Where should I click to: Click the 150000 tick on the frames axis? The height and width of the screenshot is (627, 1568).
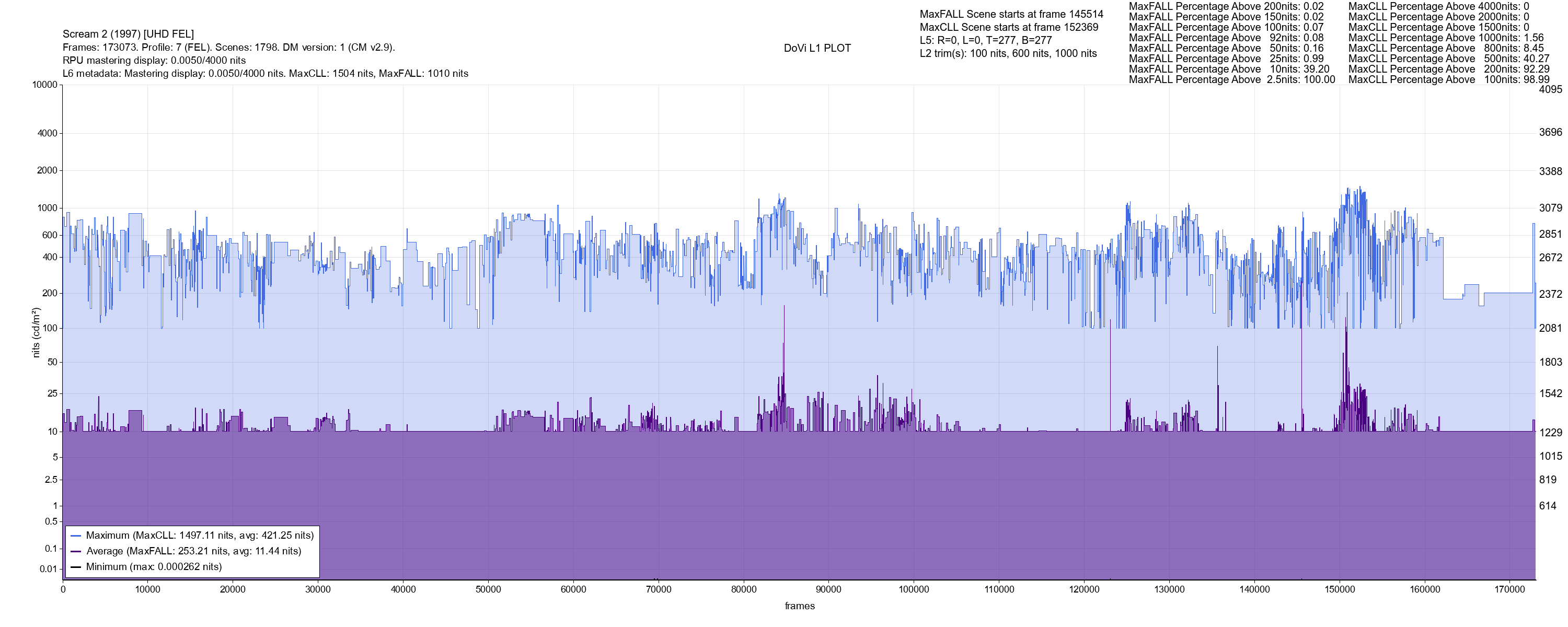coord(1339,589)
